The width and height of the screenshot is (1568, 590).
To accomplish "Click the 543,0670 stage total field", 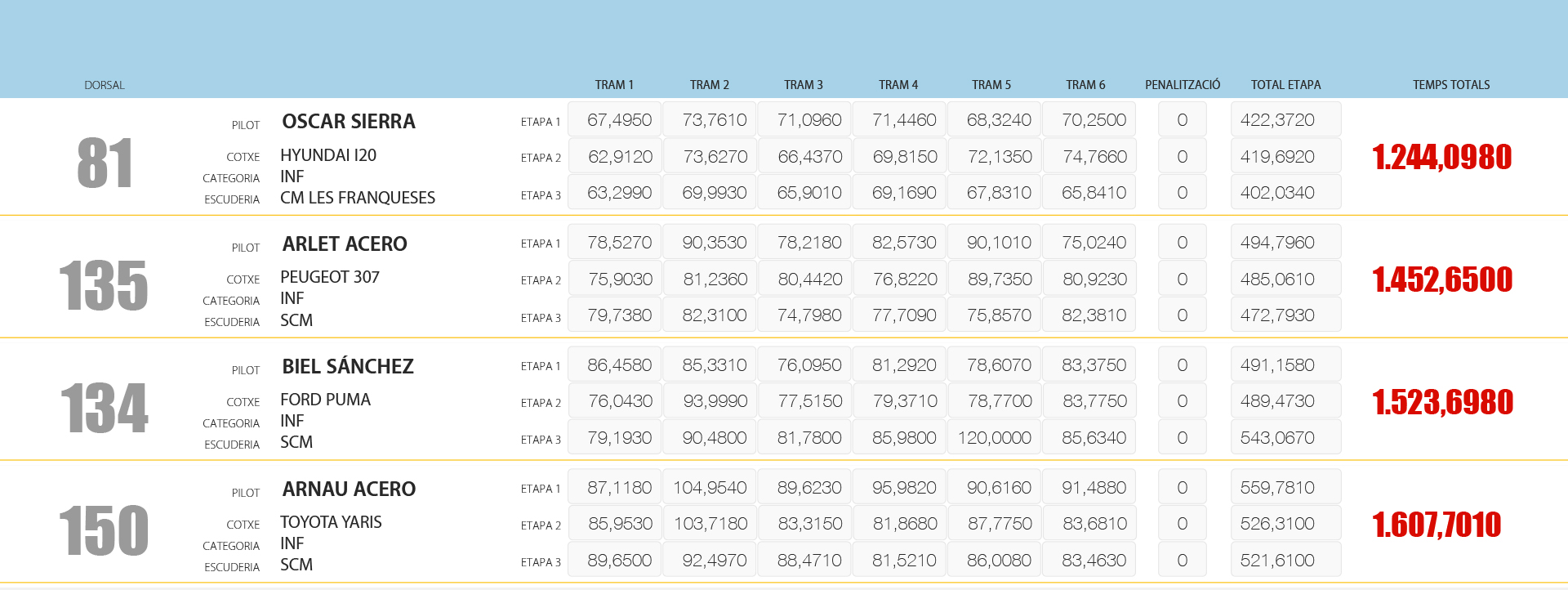I will pyautogui.click(x=1285, y=438).
